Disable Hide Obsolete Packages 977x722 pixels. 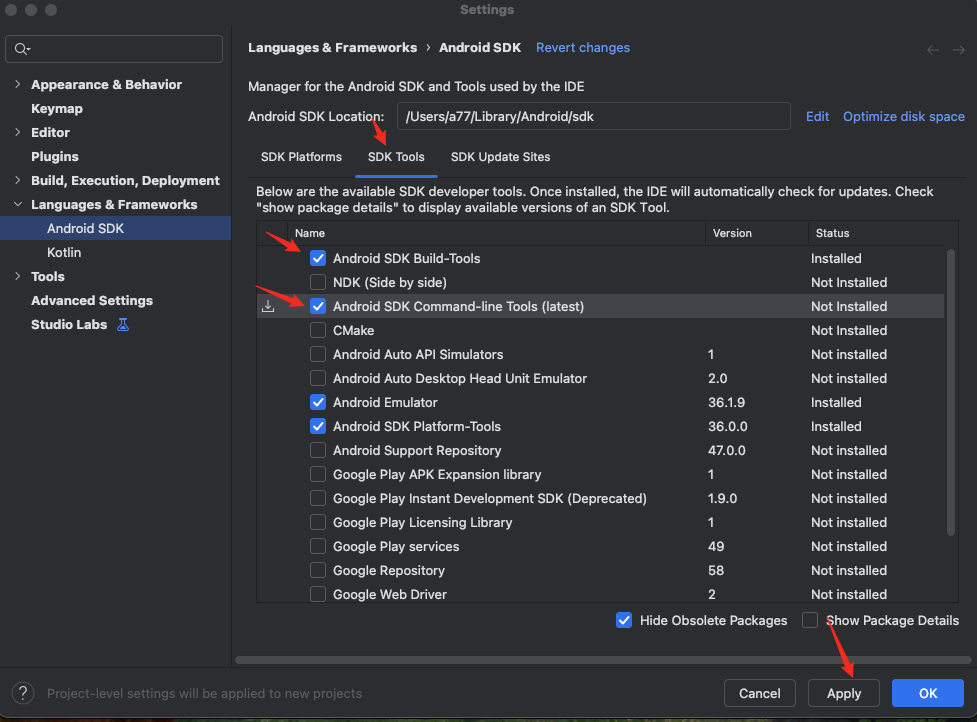[624, 620]
